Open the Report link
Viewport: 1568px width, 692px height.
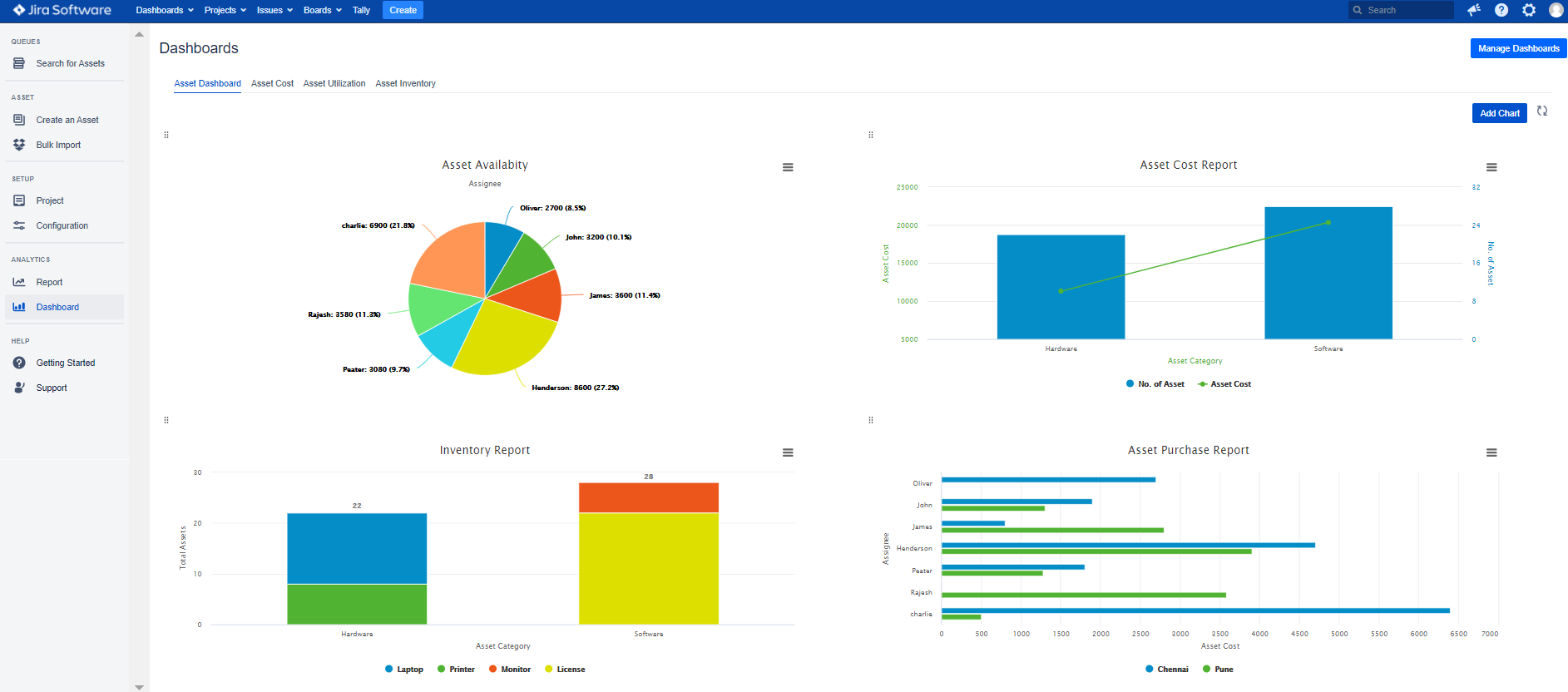pyautogui.click(x=49, y=282)
